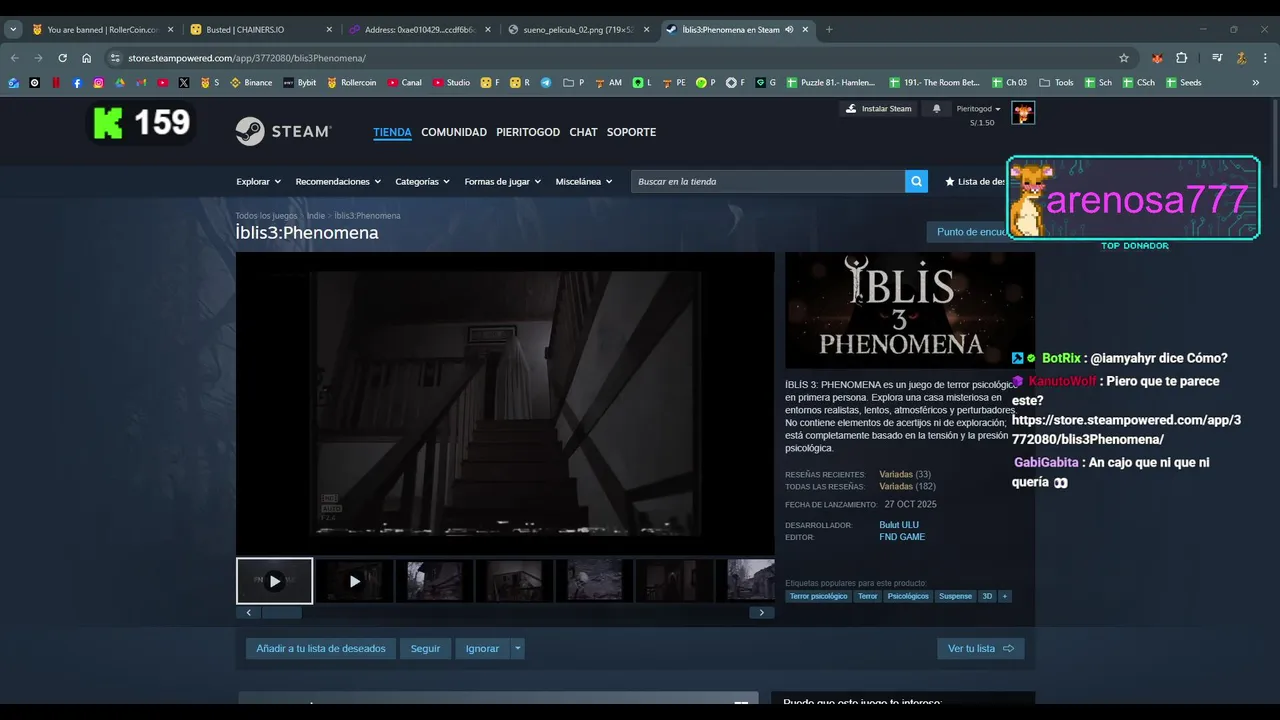Click Instalar Steam button
The width and height of the screenshot is (1280, 720).
(878, 108)
